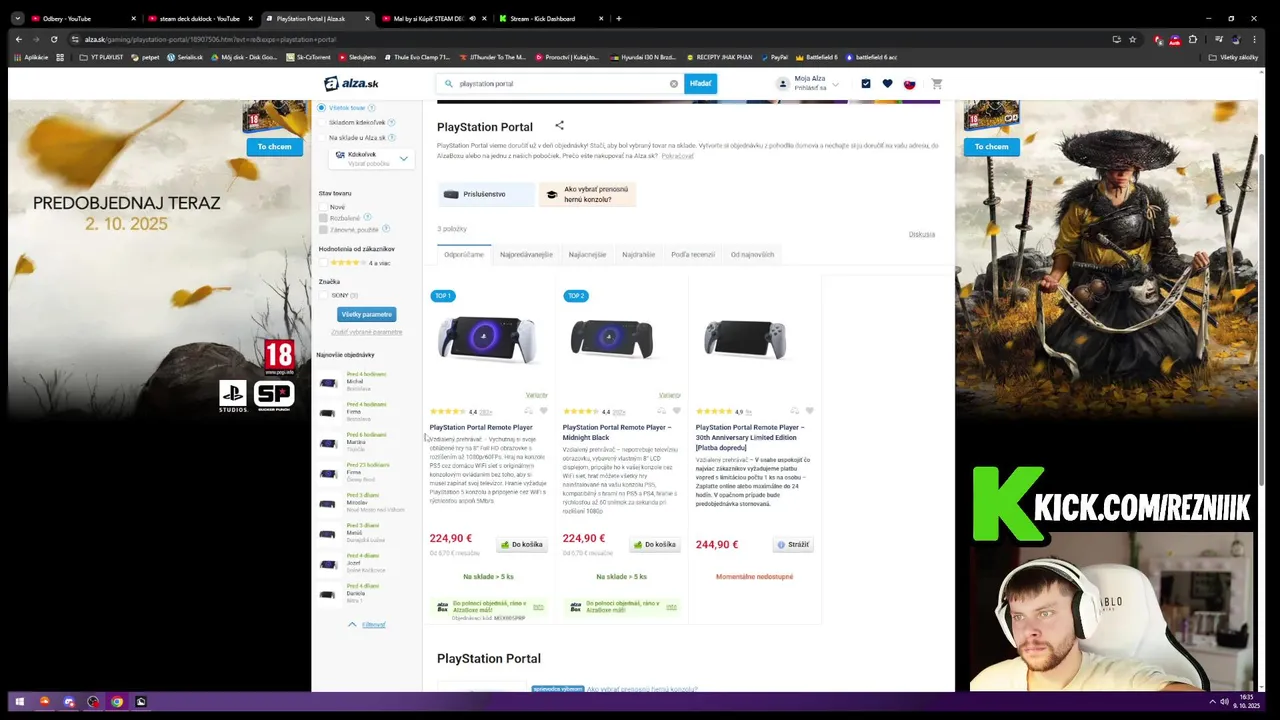Go back in the Chrome browser
The width and height of the screenshot is (1280, 720).
tap(18, 39)
